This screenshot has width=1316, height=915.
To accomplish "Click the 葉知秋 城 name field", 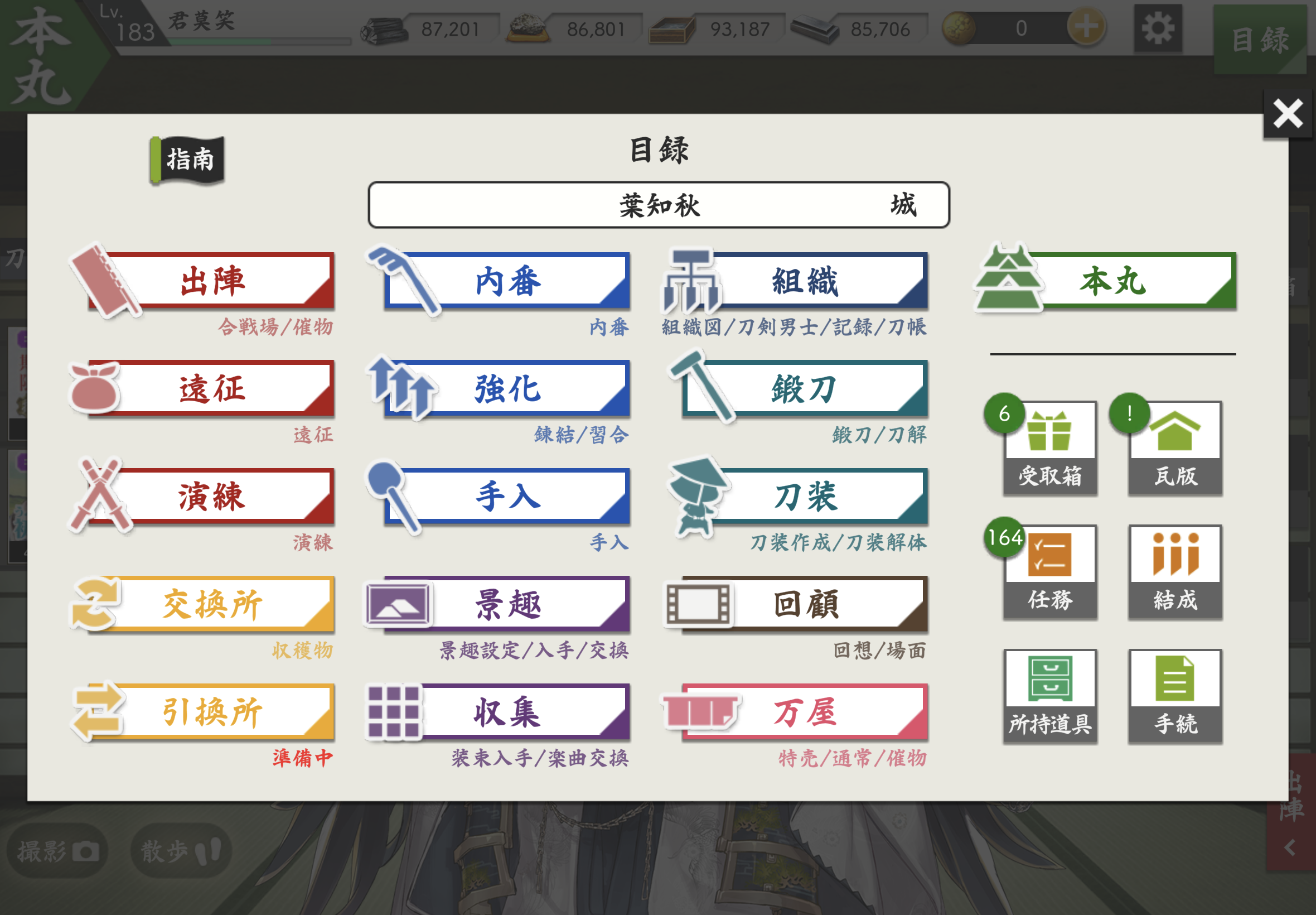I will click(x=659, y=205).
